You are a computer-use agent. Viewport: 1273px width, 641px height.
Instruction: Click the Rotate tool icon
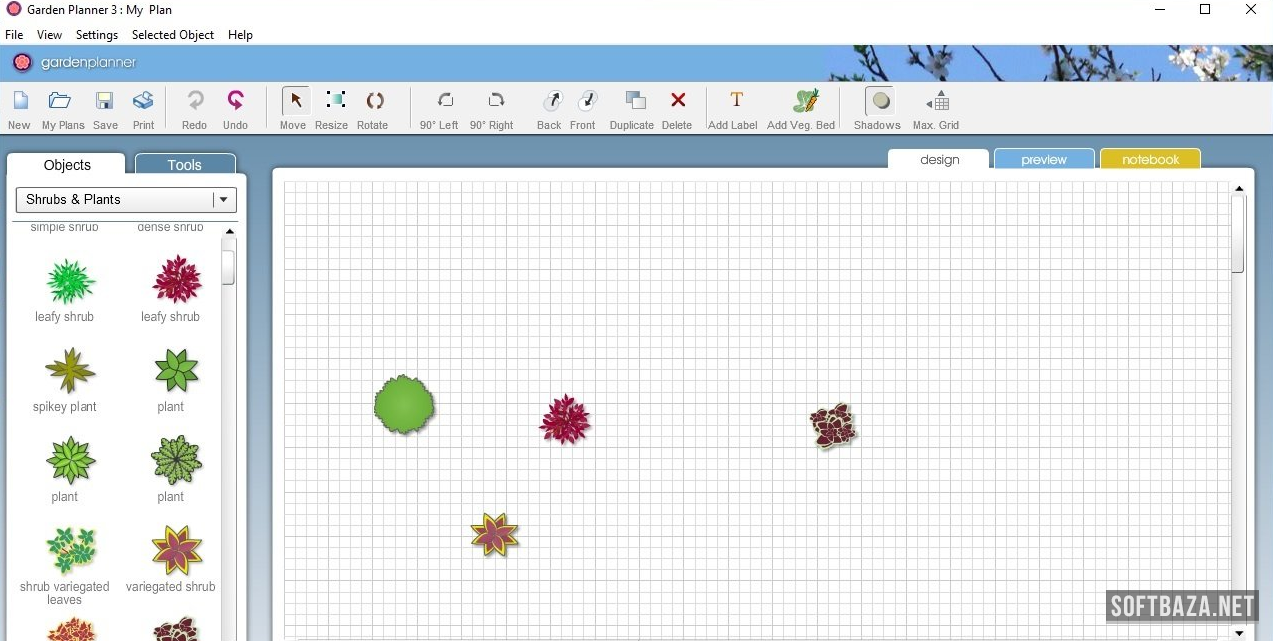[x=373, y=101]
